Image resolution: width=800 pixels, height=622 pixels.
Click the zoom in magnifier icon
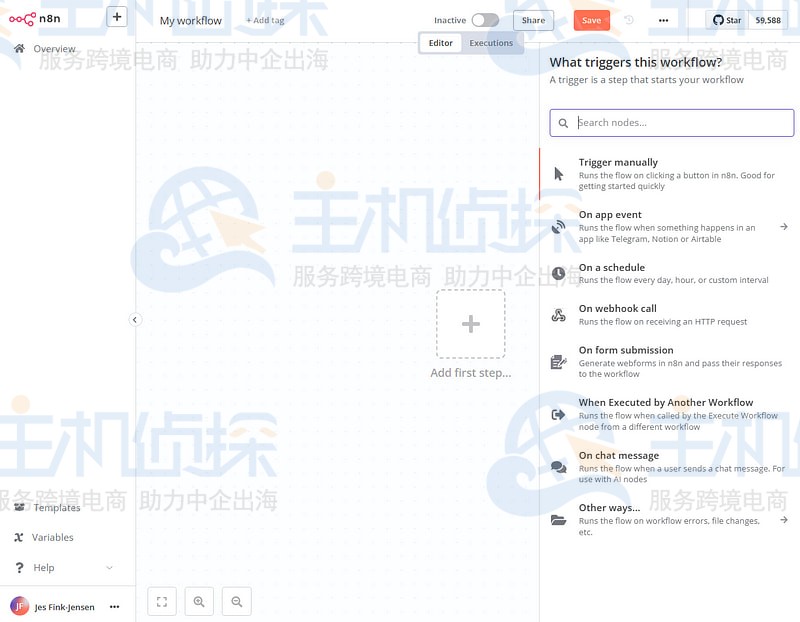point(199,601)
